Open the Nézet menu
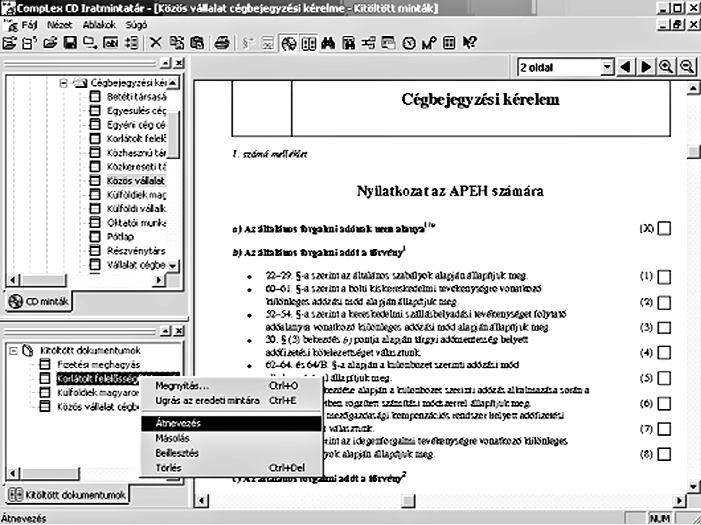The height and width of the screenshot is (525, 701). point(59,25)
